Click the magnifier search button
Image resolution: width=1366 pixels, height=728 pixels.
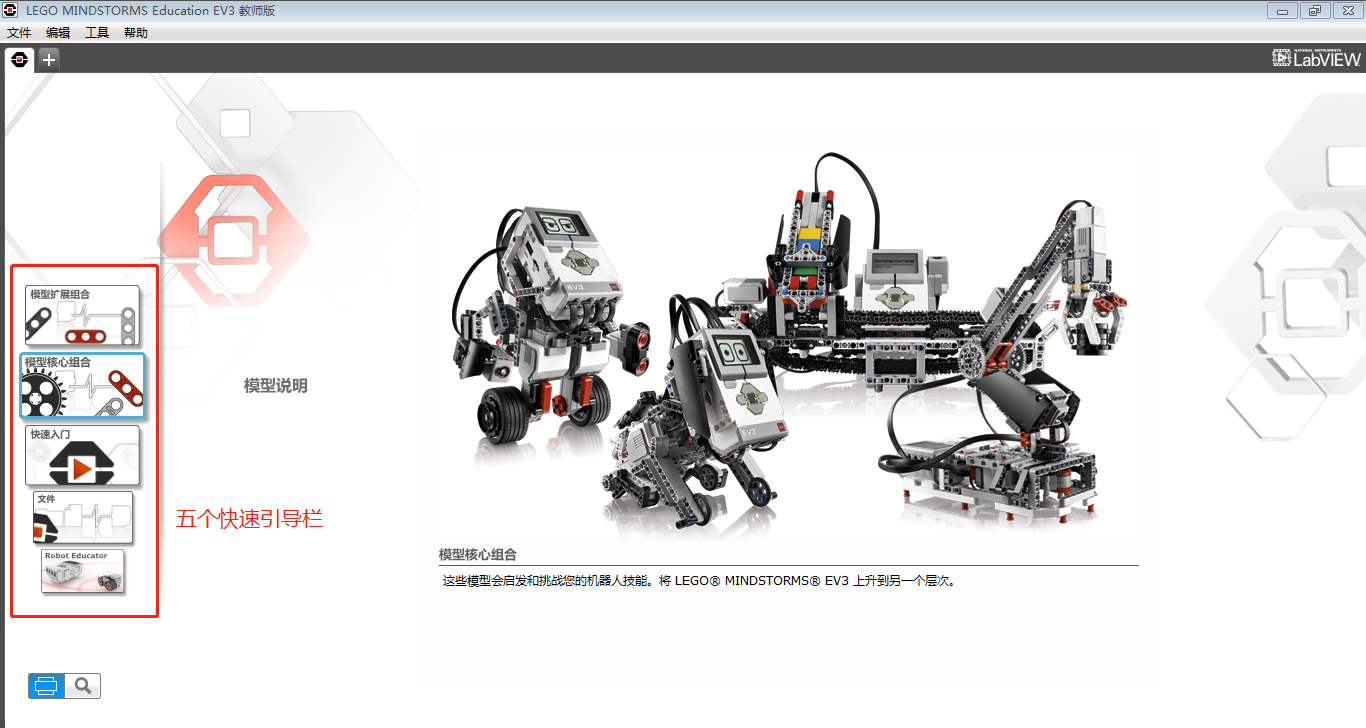coord(83,686)
